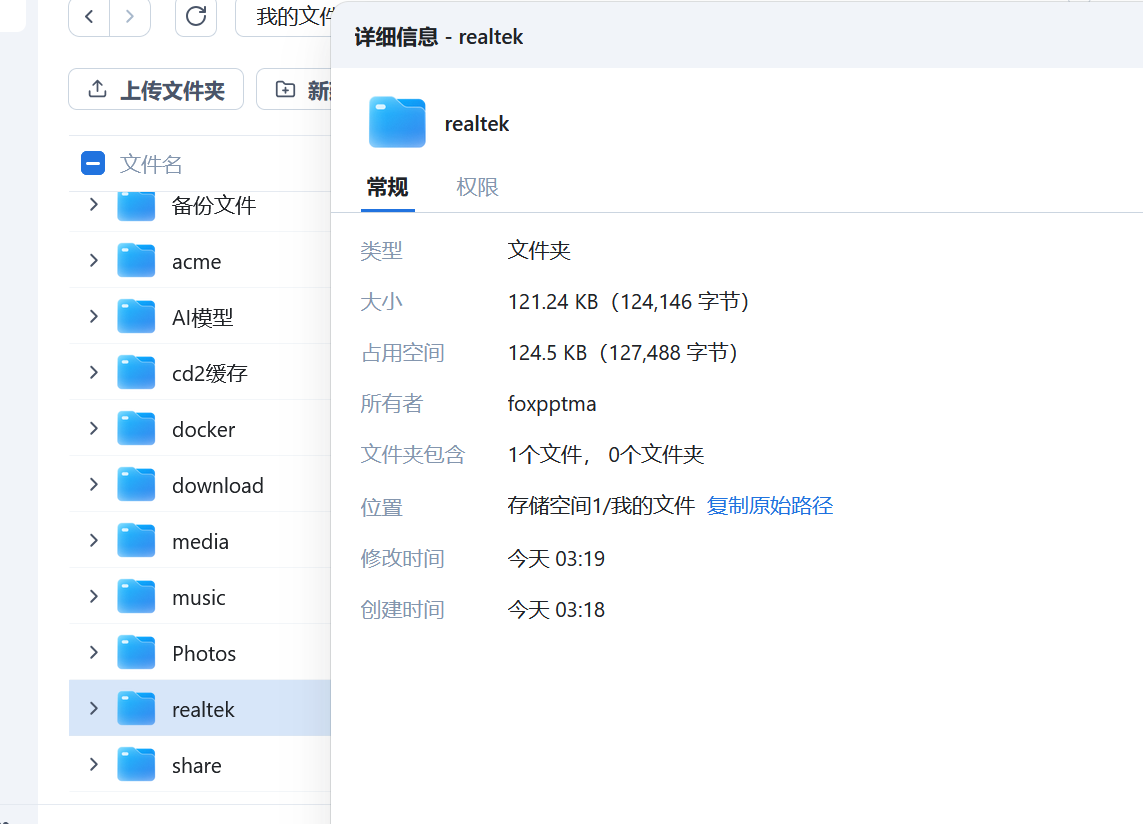Image resolution: width=1143 pixels, height=824 pixels.
Task: Click the type value 文件夹
Action: (539, 251)
